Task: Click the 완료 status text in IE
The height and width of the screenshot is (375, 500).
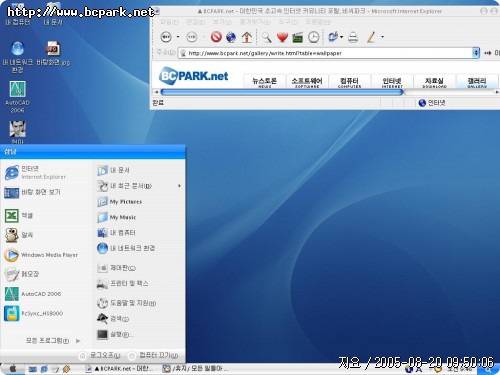Action: point(158,103)
